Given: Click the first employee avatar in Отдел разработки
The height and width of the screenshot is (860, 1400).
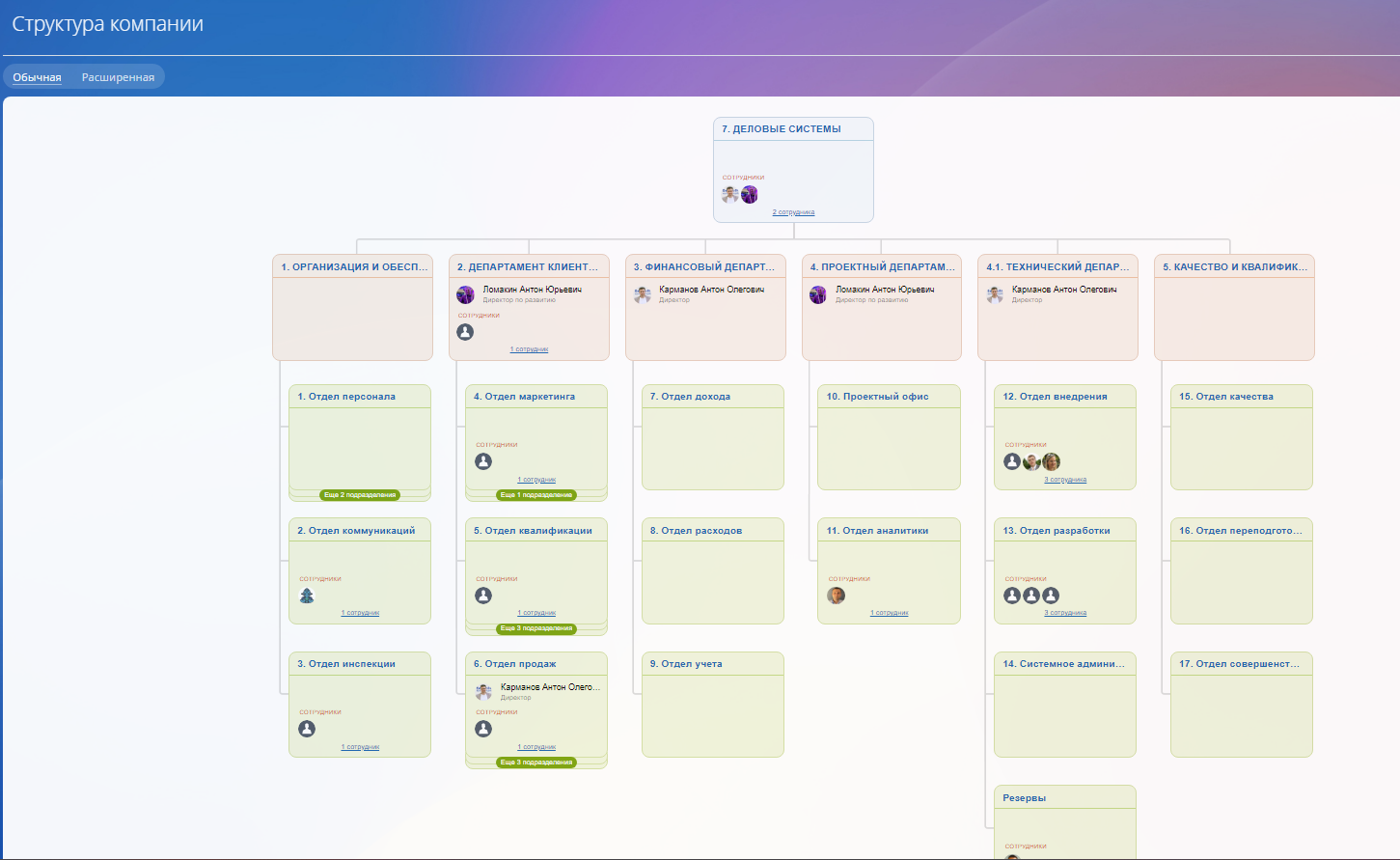Looking at the screenshot, I should pyautogui.click(x=1012, y=596).
